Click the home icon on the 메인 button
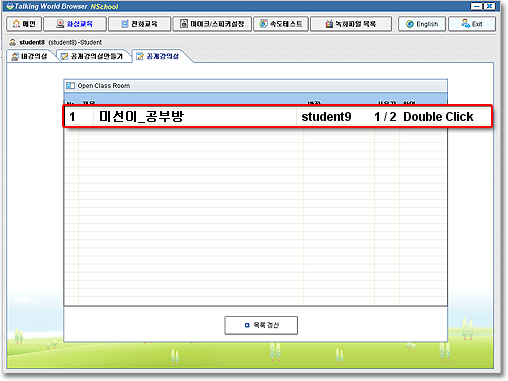 pyautogui.click(x=16, y=24)
